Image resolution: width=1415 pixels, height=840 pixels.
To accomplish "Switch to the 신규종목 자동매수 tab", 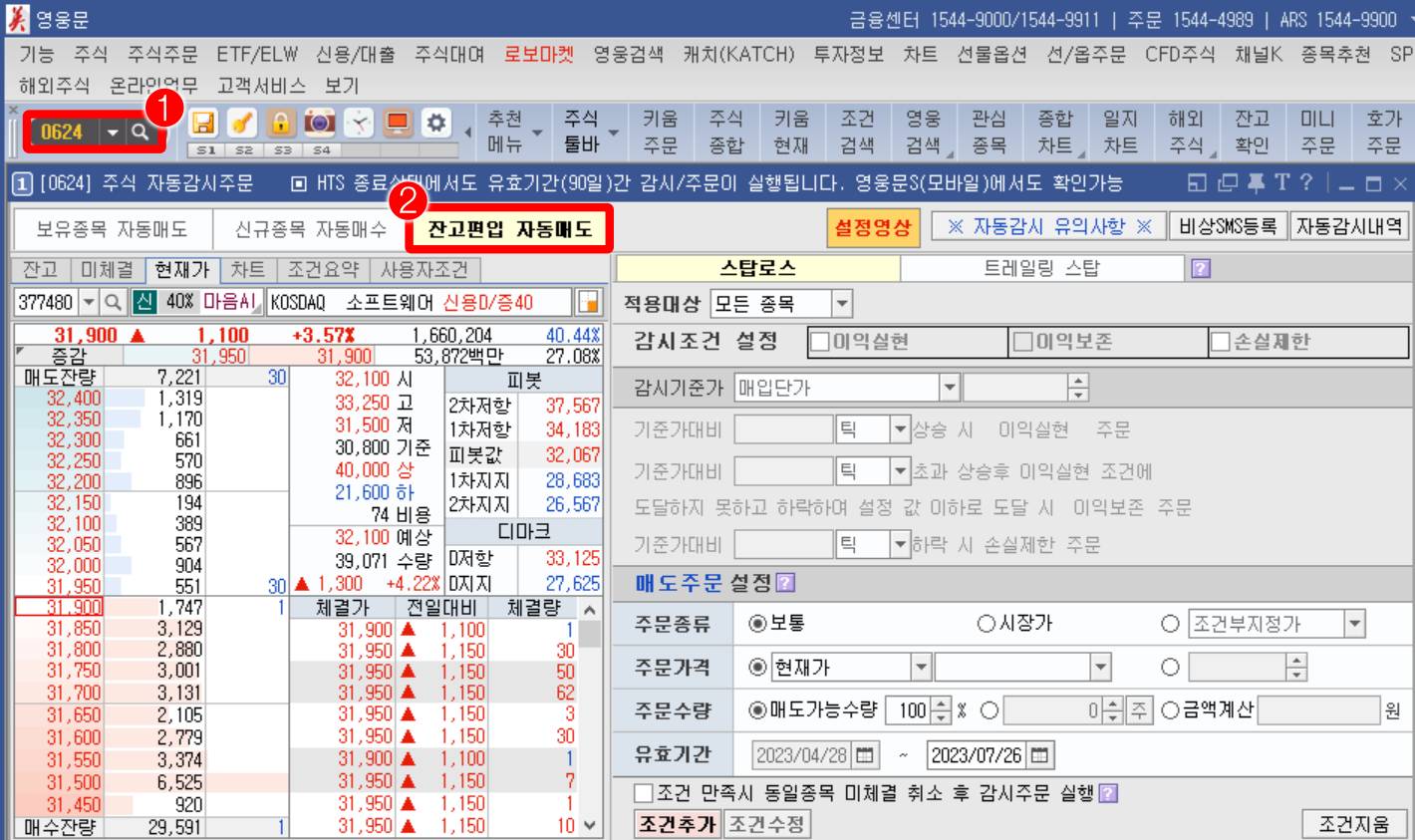I will click(x=311, y=229).
